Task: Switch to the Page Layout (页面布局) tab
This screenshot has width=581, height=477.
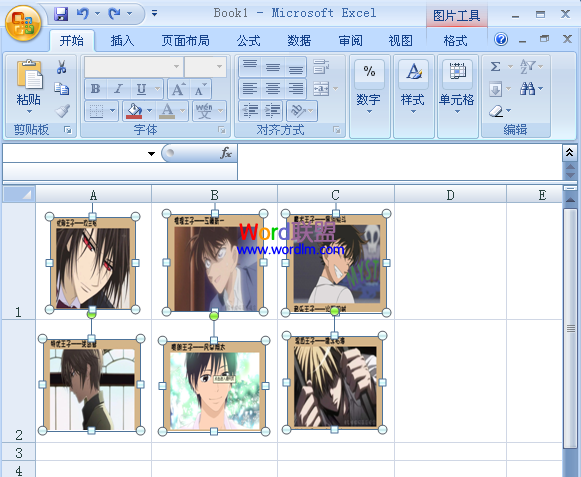Action: [x=186, y=40]
